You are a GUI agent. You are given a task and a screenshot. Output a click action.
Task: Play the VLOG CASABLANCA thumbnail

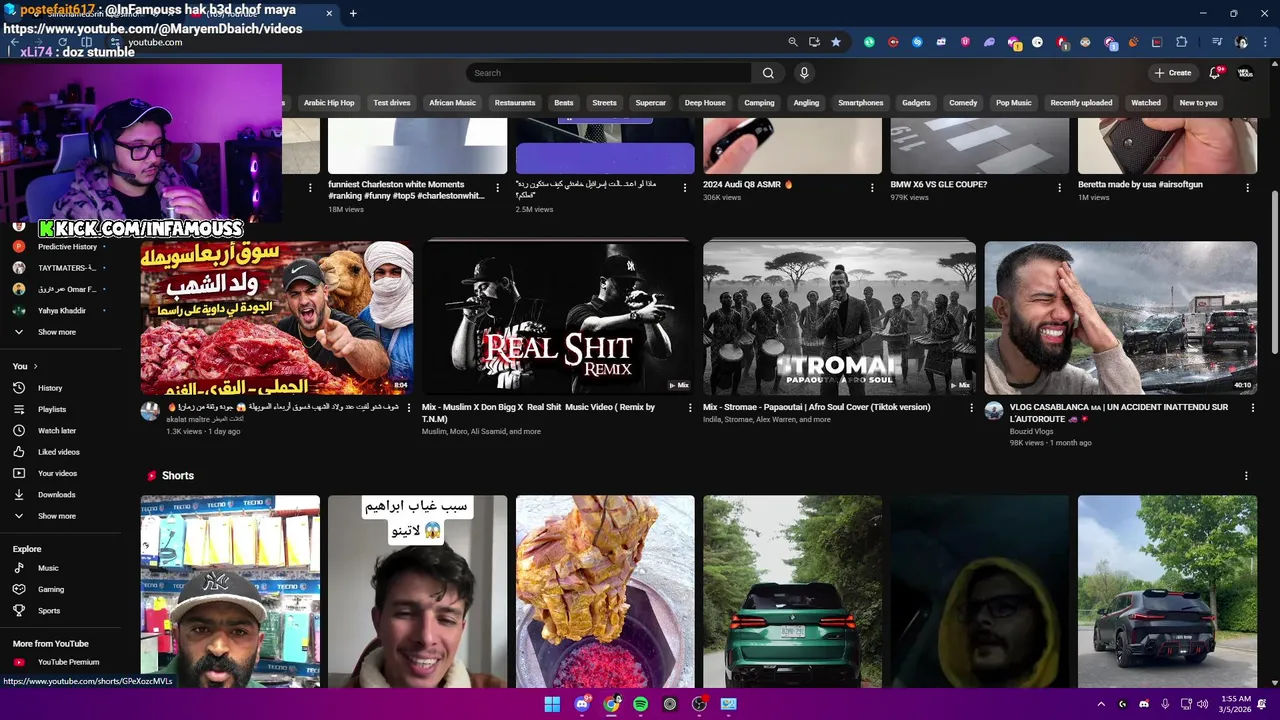[x=1120, y=318]
